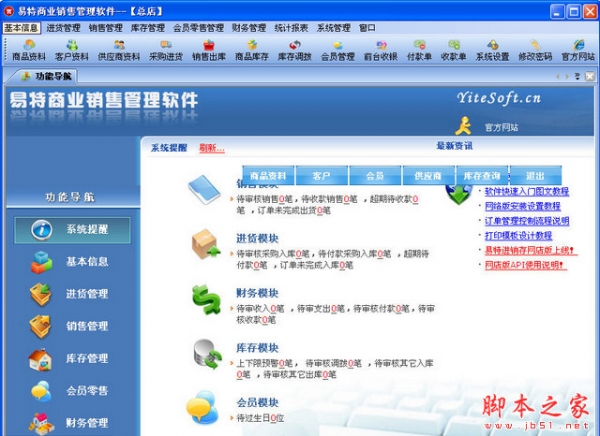Image resolution: width=600 pixels, height=436 pixels.
Task: Select 进货管理 in sidebar navigation
Action: 70,294
